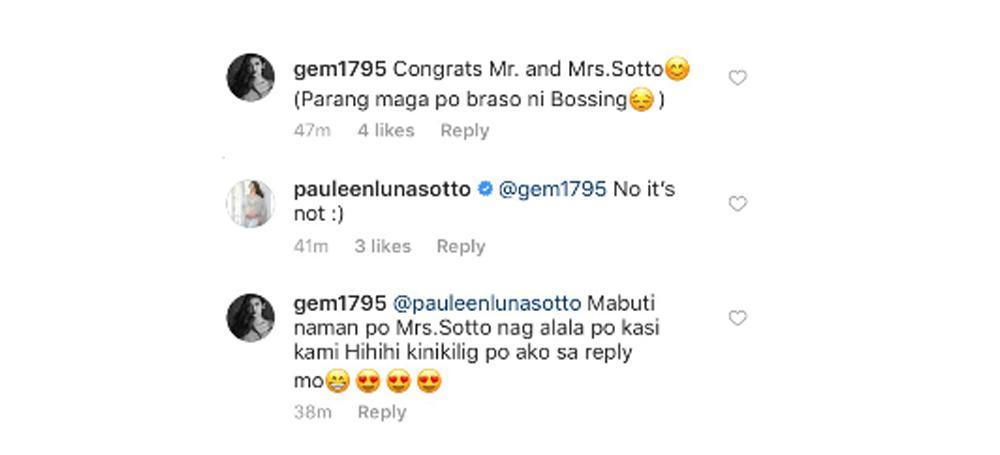This screenshot has height=455, width=1000.
Task: Reply to the comment with 4 likes
Action: [465, 131]
